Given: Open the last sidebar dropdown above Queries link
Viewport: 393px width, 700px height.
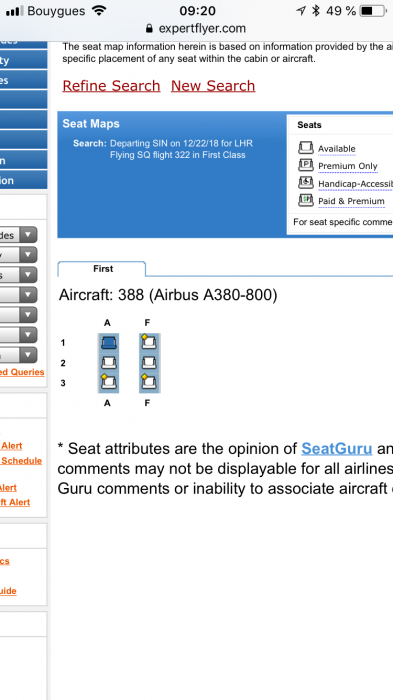Looking at the screenshot, I should 28,355.
